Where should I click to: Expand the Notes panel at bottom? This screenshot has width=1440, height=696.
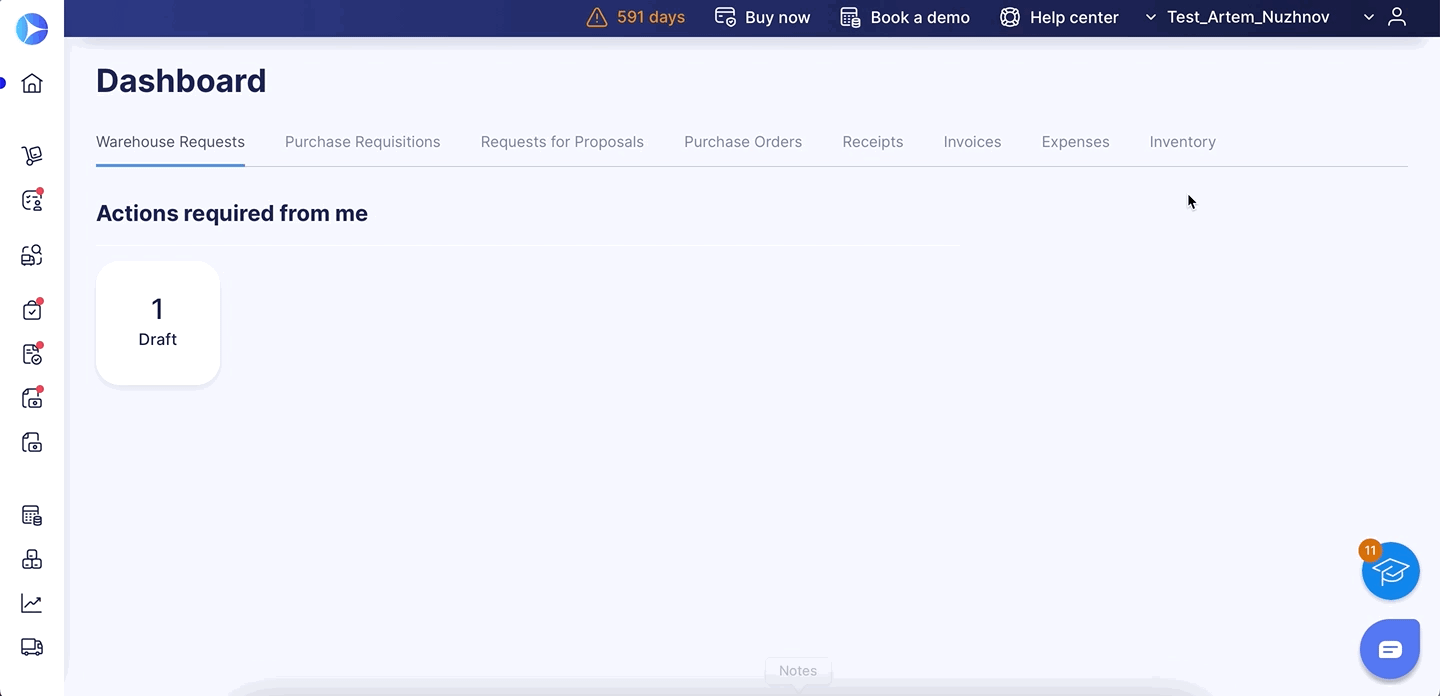click(797, 671)
